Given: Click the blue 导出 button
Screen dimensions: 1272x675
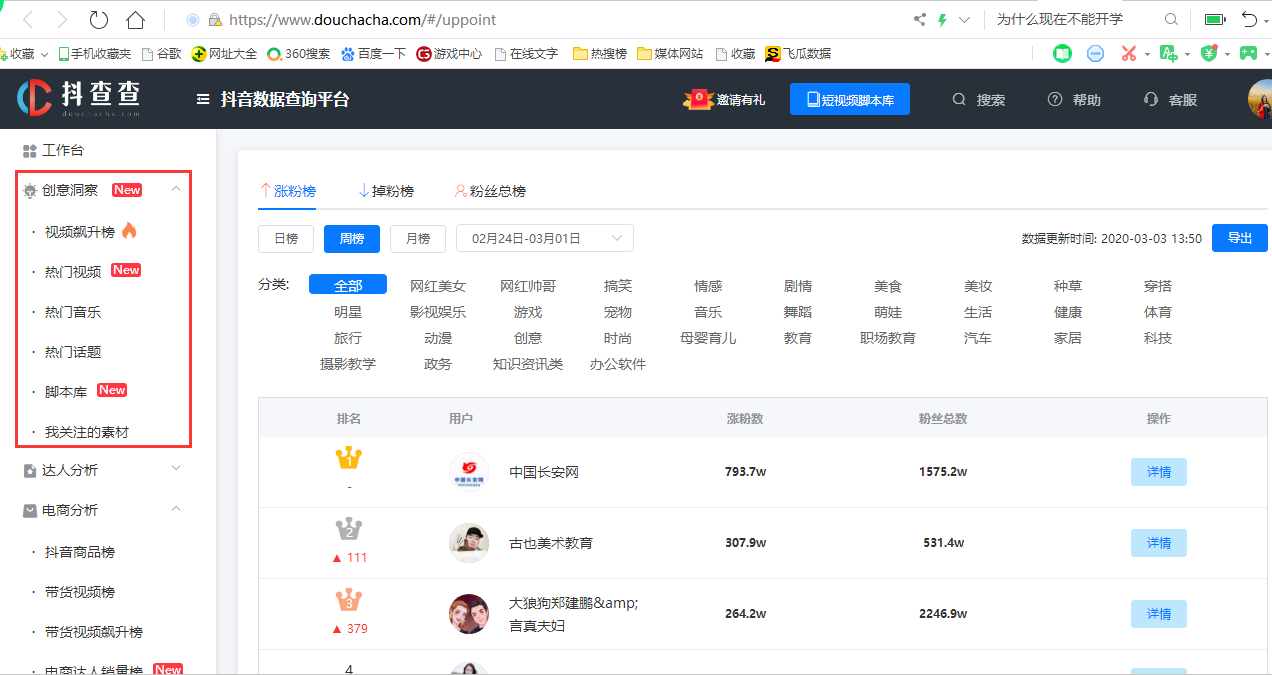Looking at the screenshot, I should [x=1240, y=238].
